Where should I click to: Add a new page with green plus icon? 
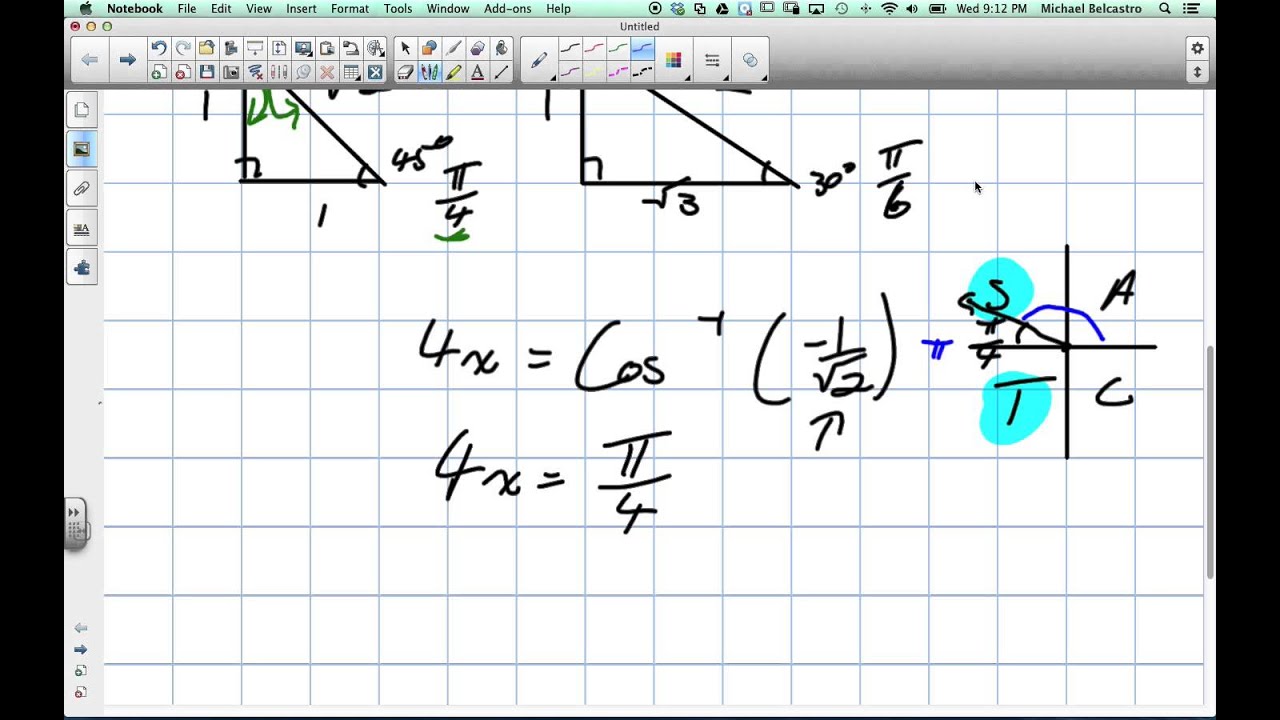[x=158, y=72]
